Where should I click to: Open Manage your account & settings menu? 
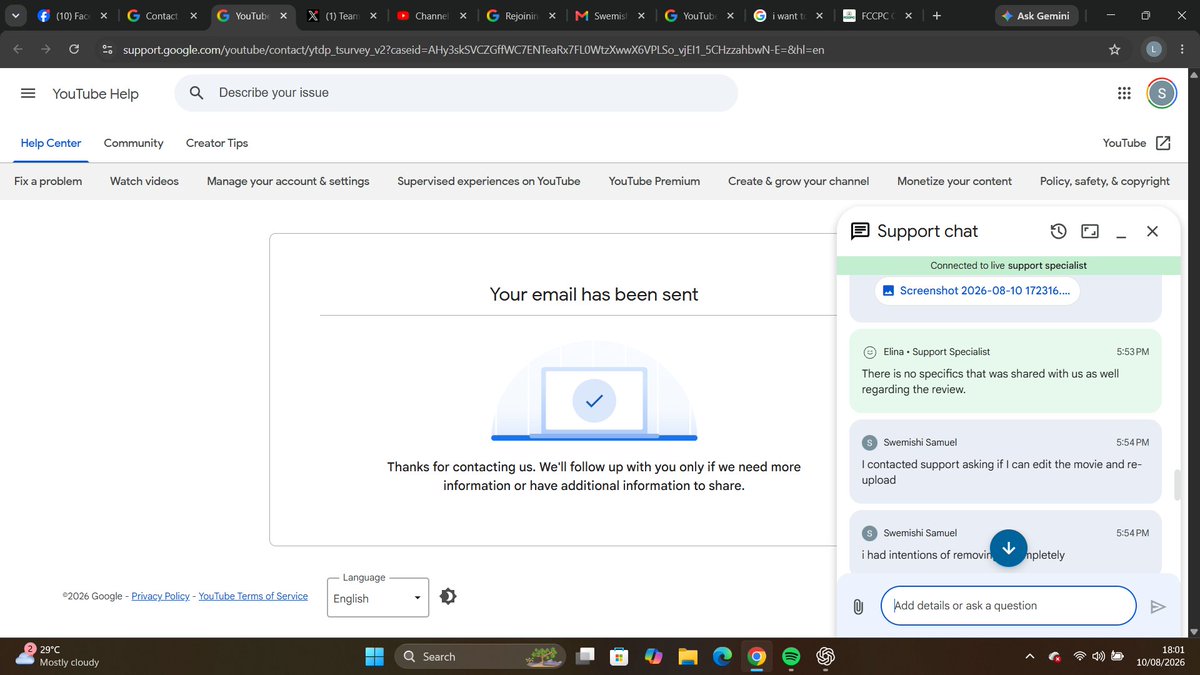pyautogui.click(x=288, y=181)
